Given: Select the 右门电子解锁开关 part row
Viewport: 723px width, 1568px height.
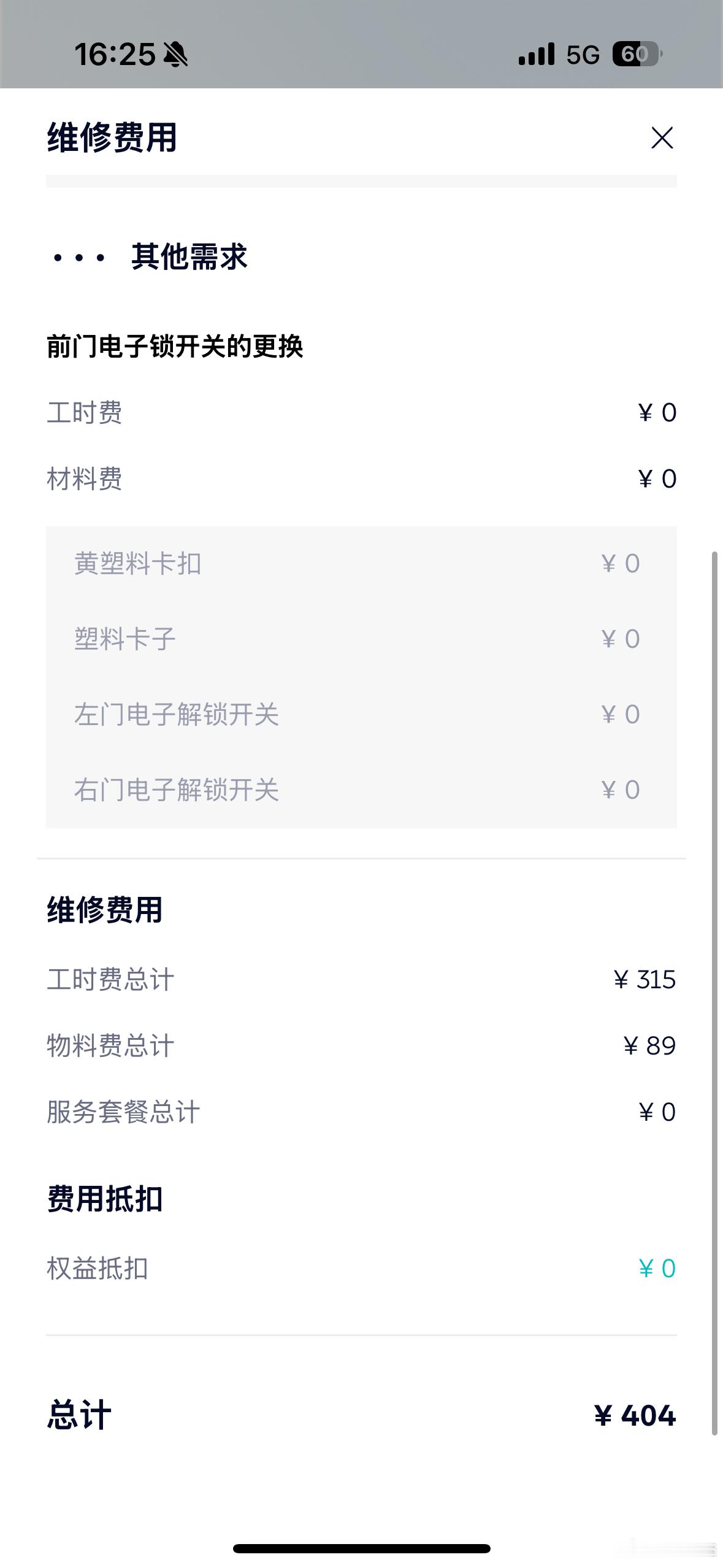Looking at the screenshot, I should pos(361,790).
